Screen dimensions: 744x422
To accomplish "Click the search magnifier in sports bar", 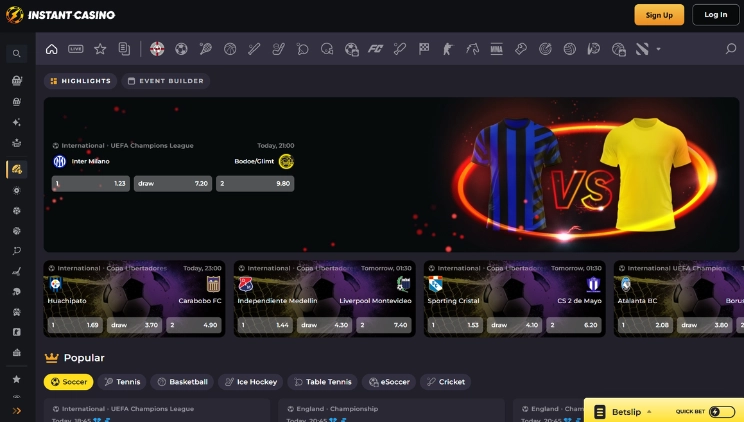I will [x=731, y=48].
